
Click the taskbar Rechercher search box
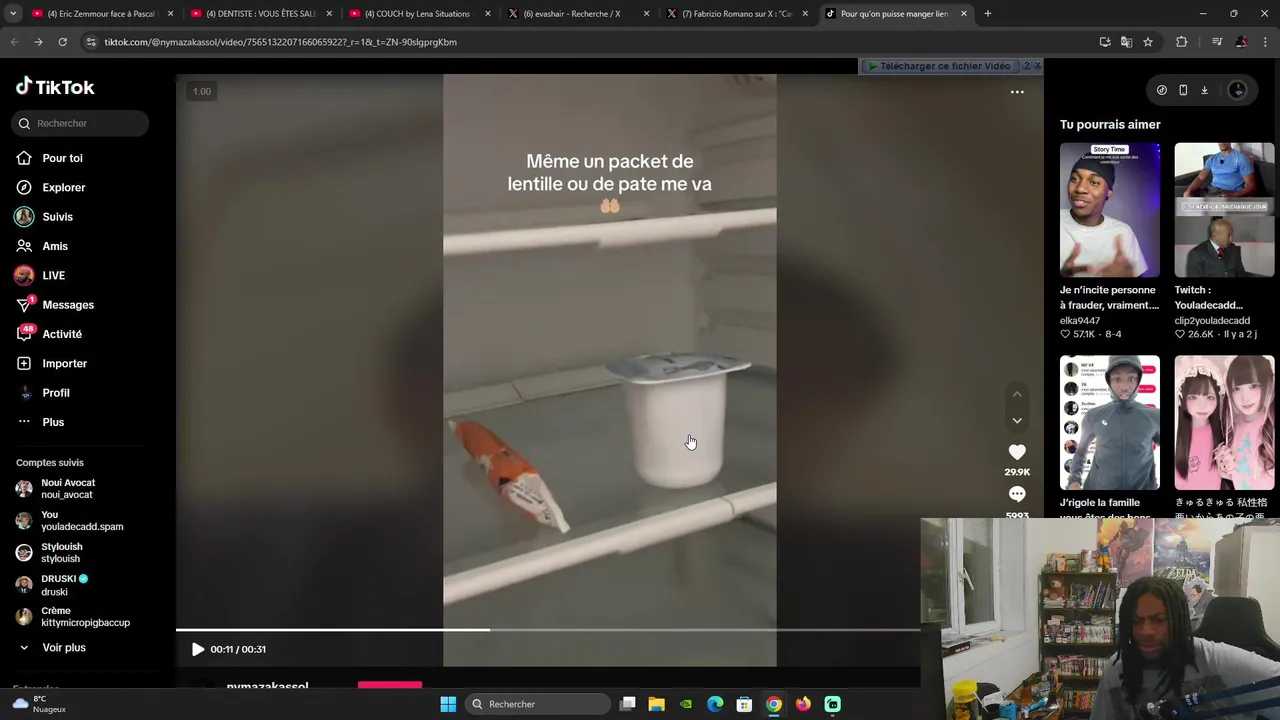538,704
